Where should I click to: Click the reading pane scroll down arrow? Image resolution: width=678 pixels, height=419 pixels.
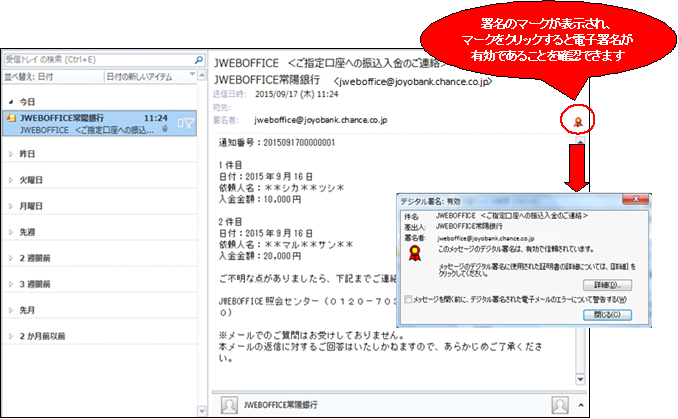click(x=580, y=379)
